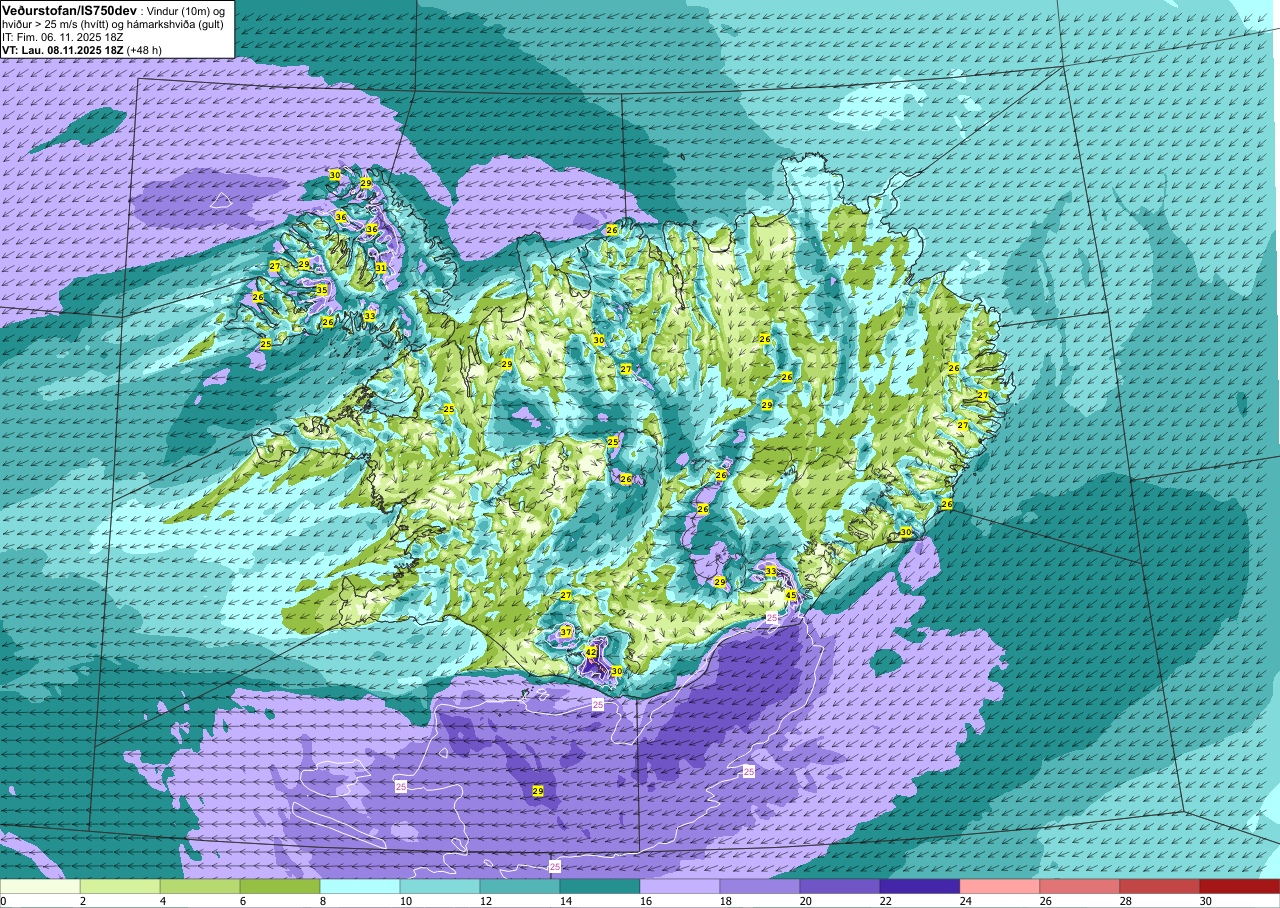Viewport: 1280px width, 908px height.
Task: Click the yellow gust label 45
Action: [x=791, y=596]
